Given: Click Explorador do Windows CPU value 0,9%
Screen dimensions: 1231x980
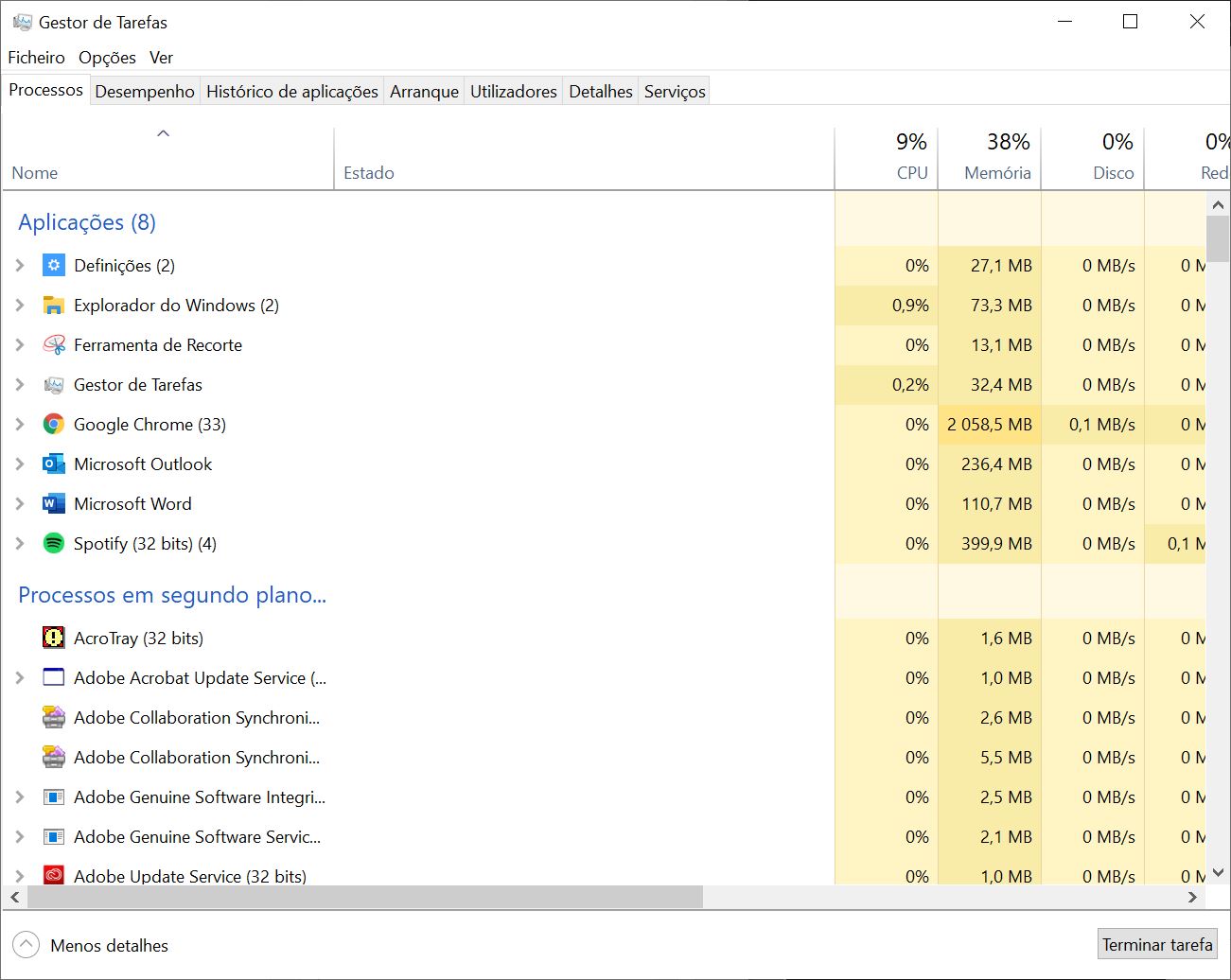Looking at the screenshot, I should coord(910,306).
